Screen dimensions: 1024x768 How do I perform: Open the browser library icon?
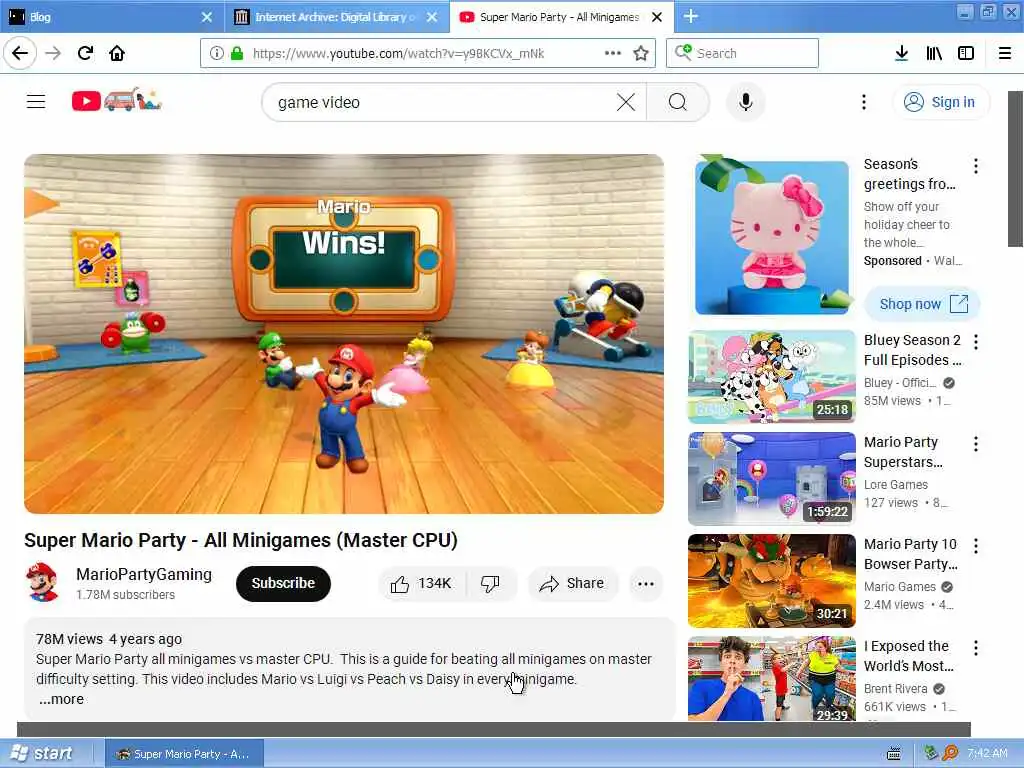(x=934, y=53)
